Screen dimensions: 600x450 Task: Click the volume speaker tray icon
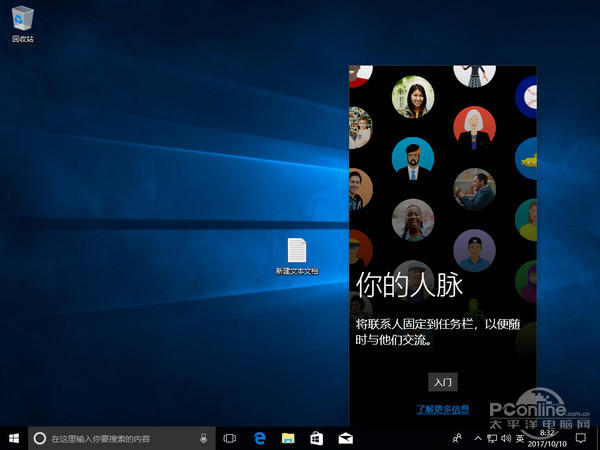(506, 438)
